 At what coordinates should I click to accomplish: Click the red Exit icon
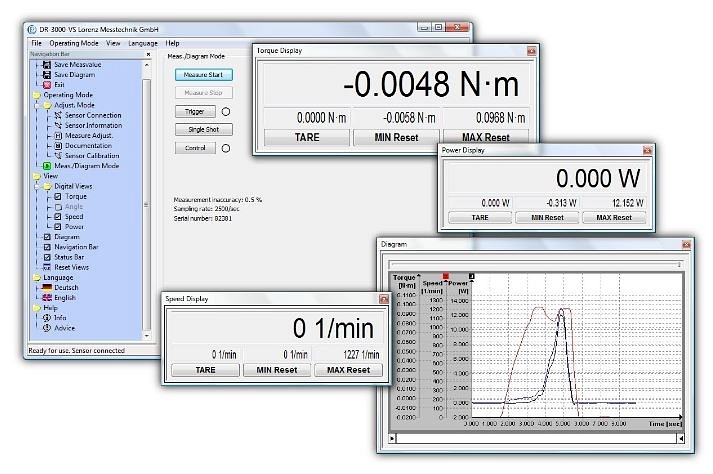pyautogui.click(x=46, y=85)
